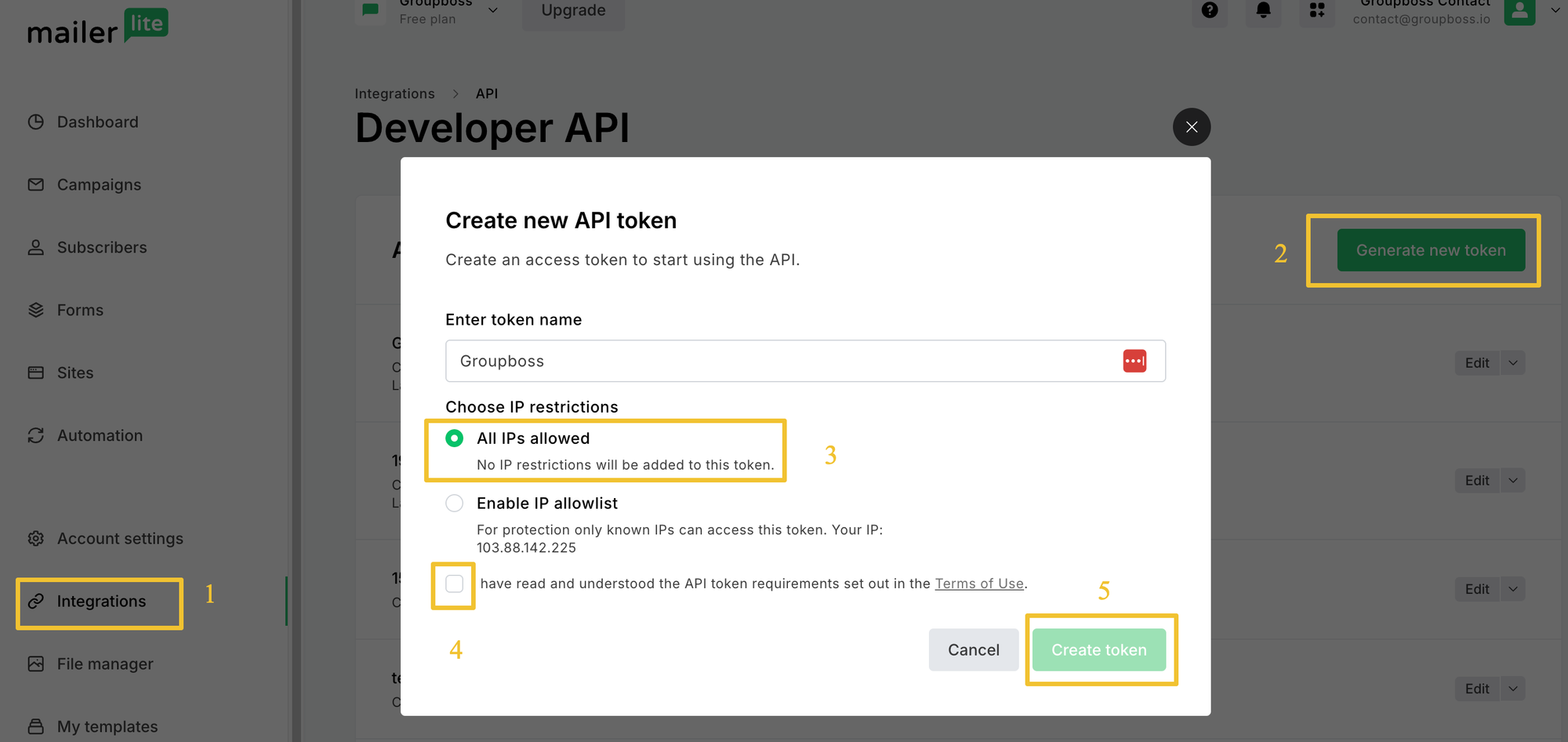Click the Cancel button
1568x742 pixels.
click(974, 650)
